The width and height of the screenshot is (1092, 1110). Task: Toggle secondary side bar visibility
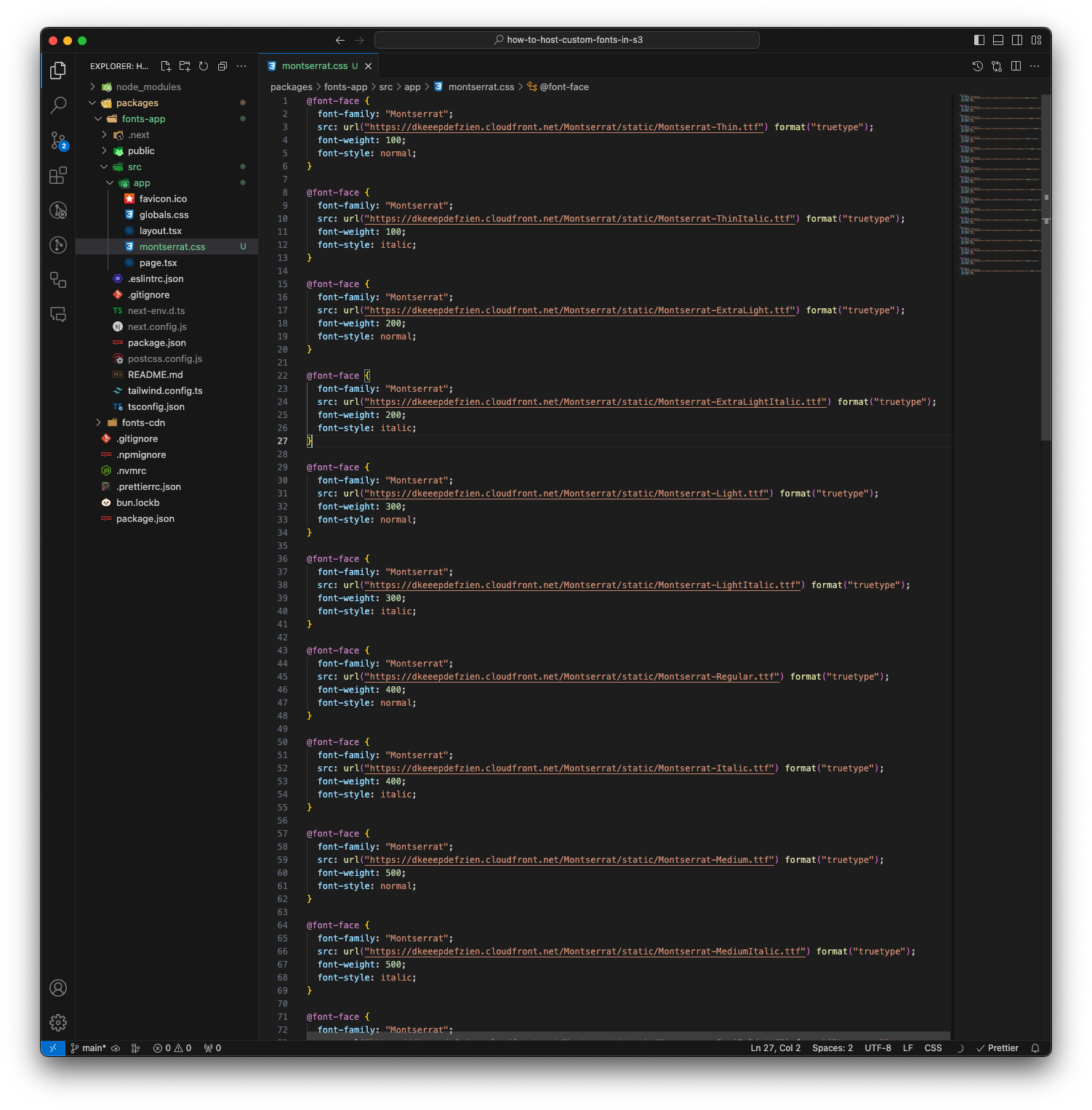pos(1017,40)
